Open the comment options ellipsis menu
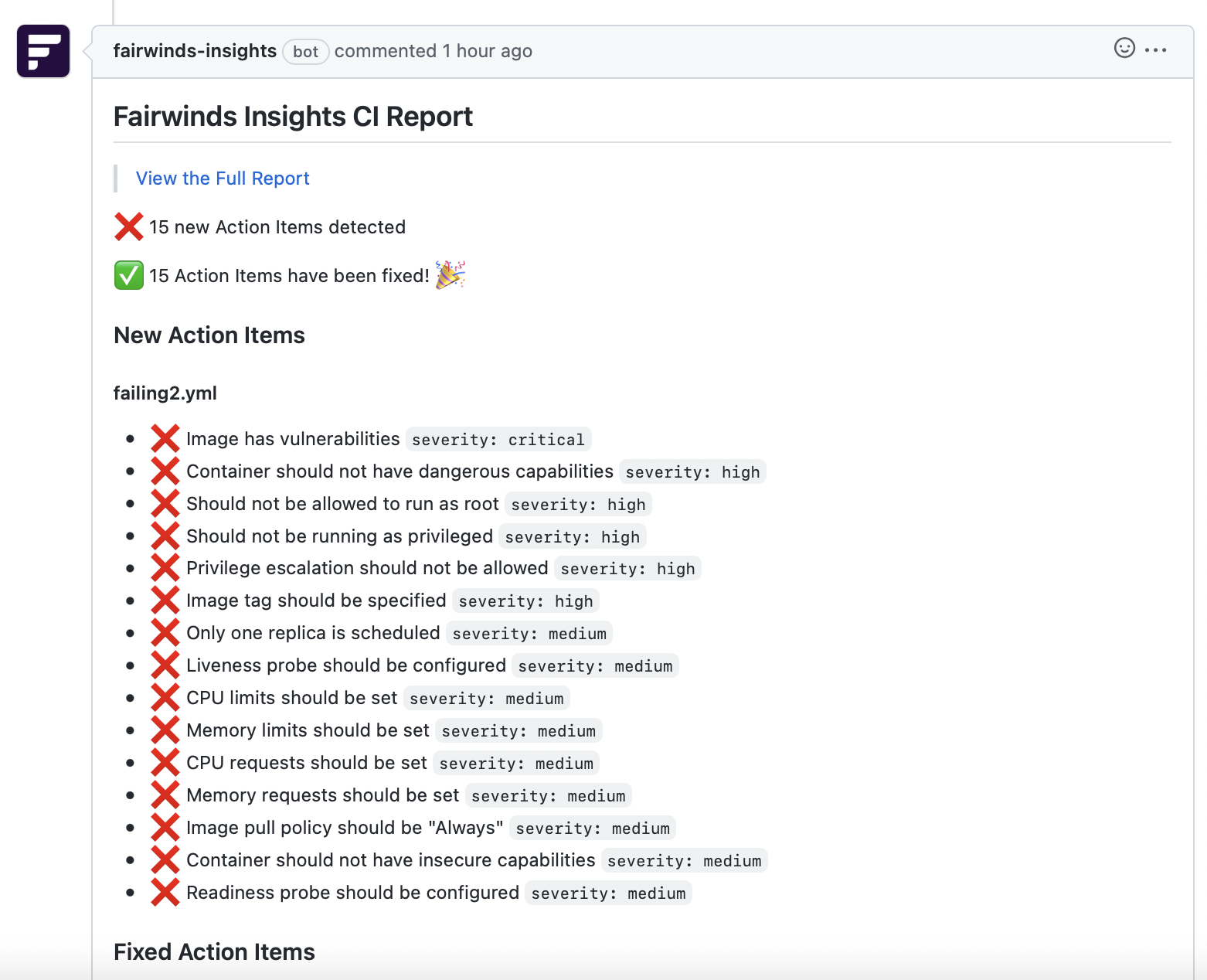 [1156, 49]
